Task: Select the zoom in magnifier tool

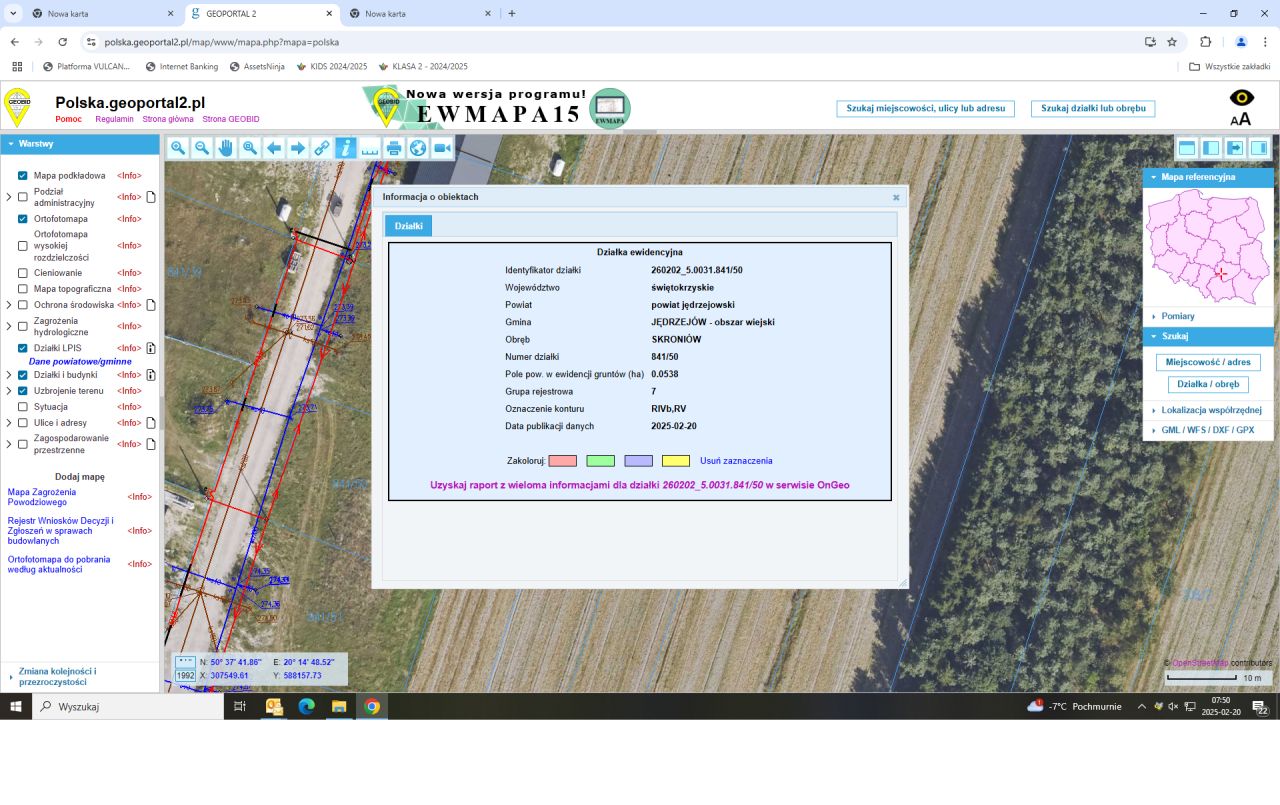Action: click(x=178, y=148)
